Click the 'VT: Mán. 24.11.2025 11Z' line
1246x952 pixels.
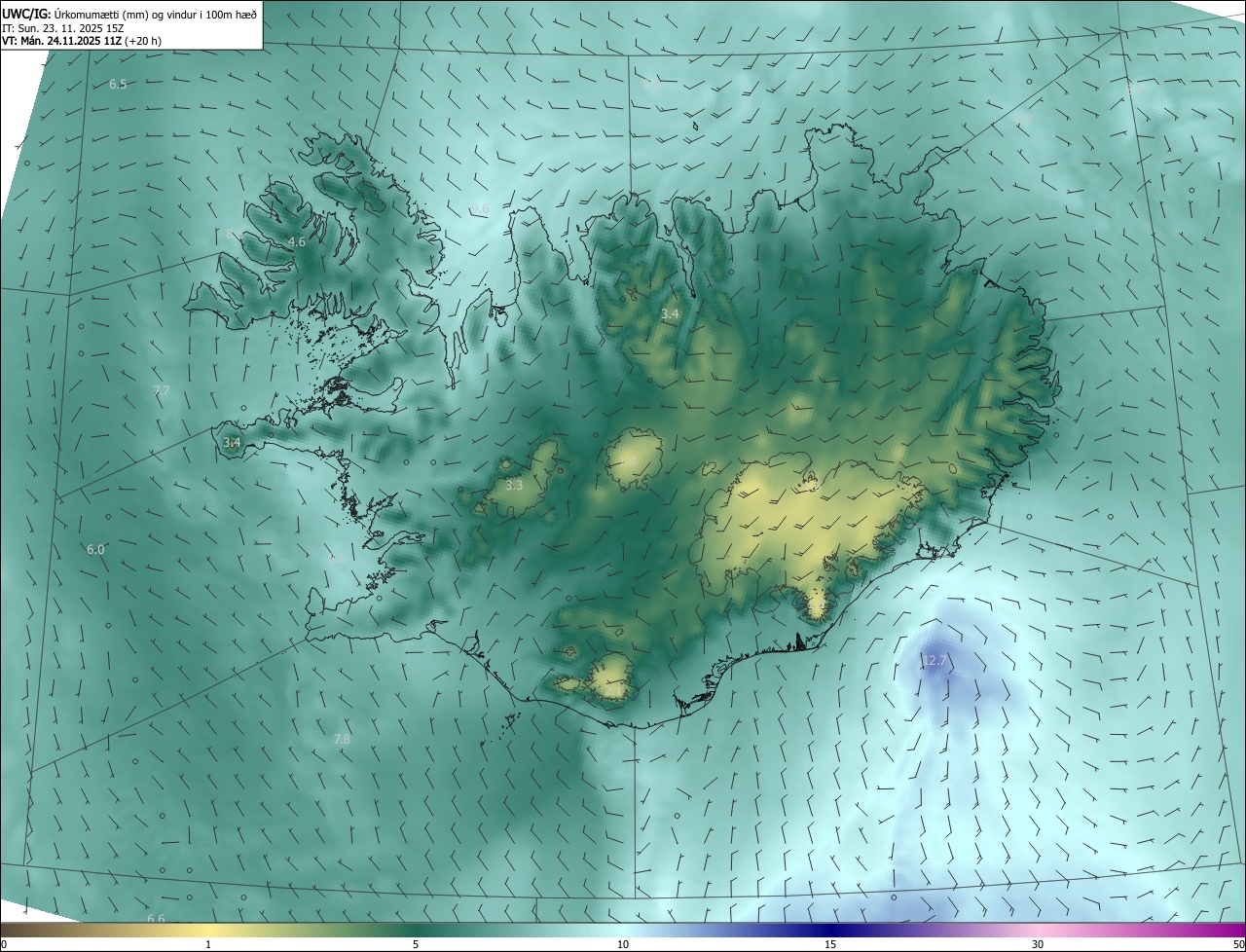[61, 41]
